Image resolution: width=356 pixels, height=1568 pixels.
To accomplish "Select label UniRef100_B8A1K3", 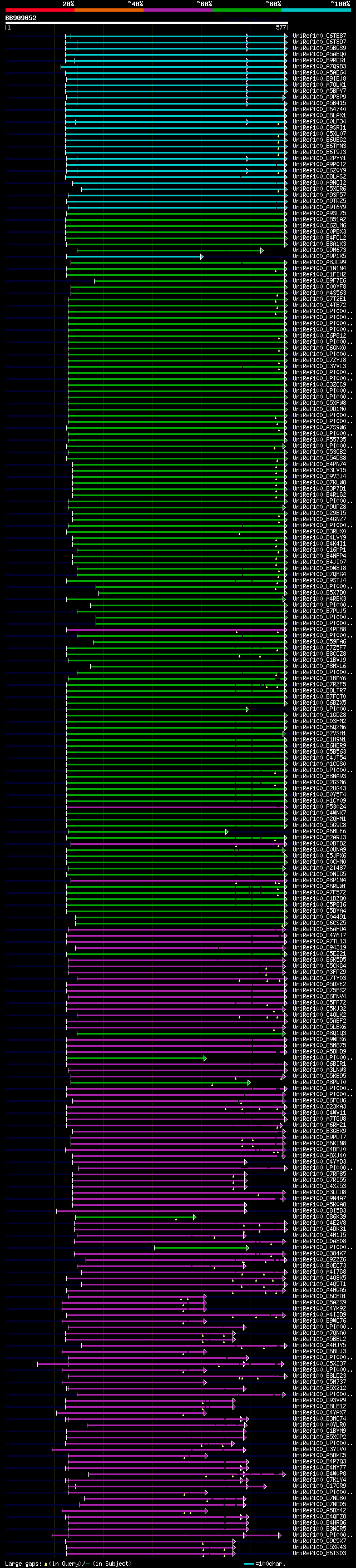I will click(x=319, y=244).
